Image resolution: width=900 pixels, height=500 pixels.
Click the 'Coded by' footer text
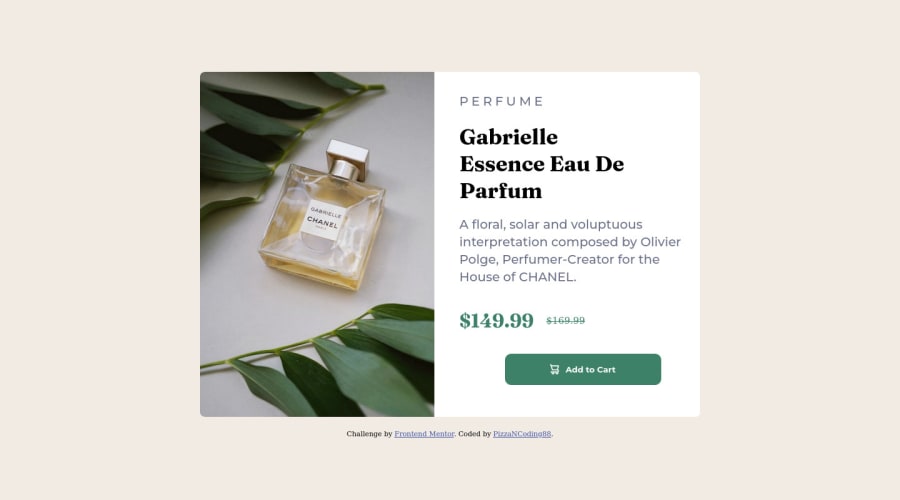tap(475, 434)
